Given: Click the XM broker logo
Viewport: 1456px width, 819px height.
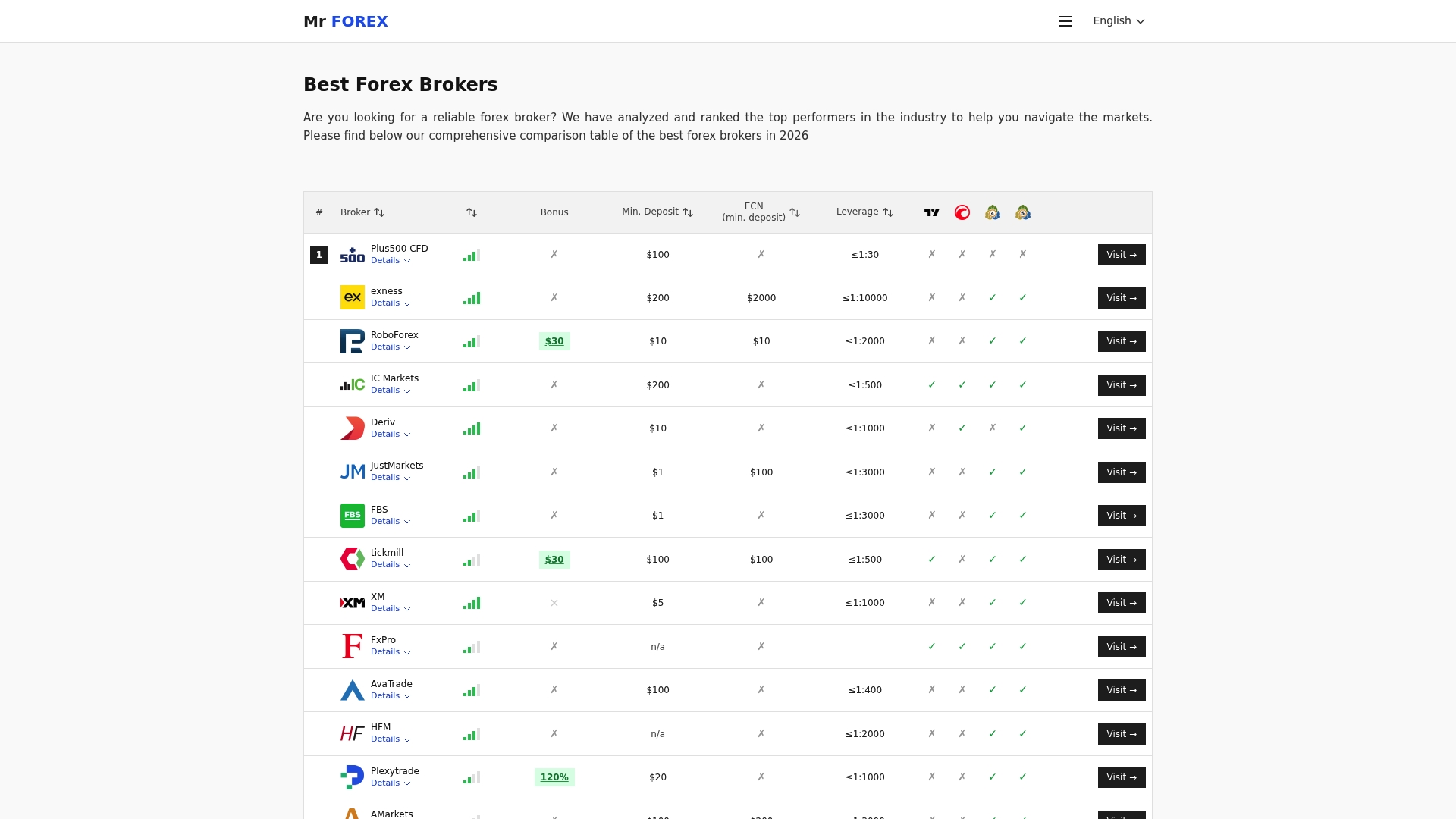Looking at the screenshot, I should [x=352, y=602].
